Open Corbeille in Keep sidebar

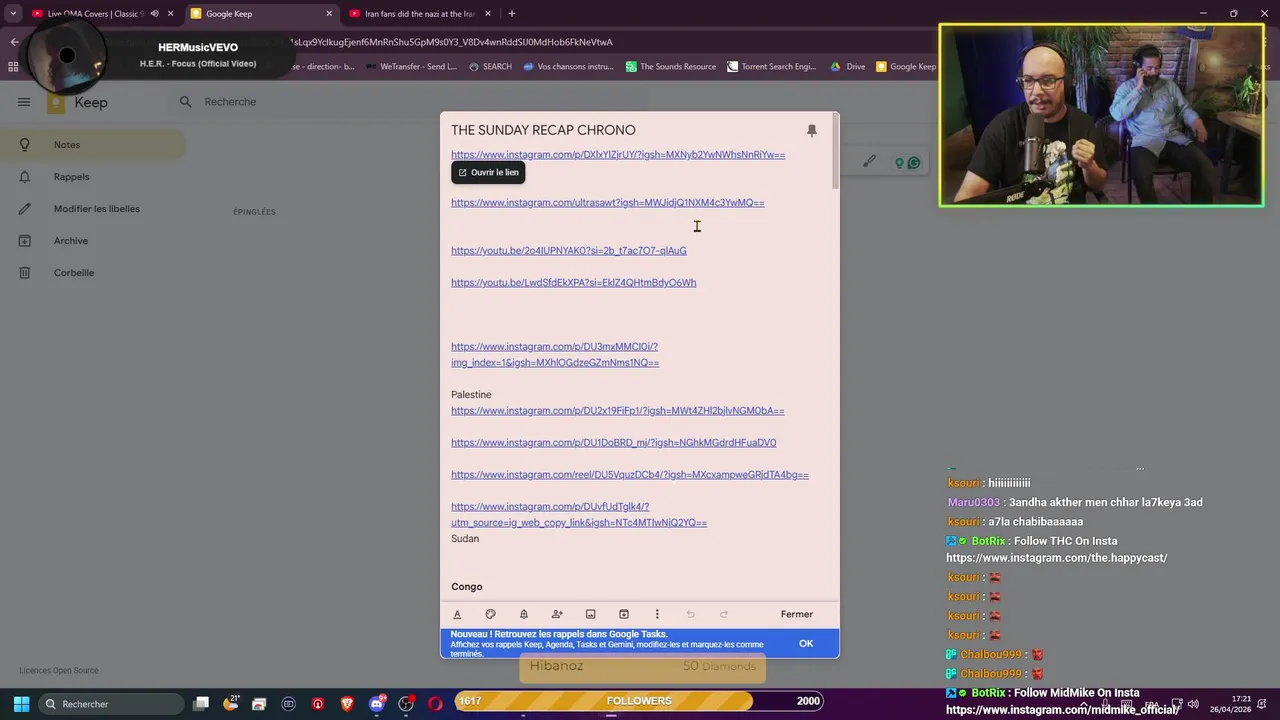coord(92,273)
